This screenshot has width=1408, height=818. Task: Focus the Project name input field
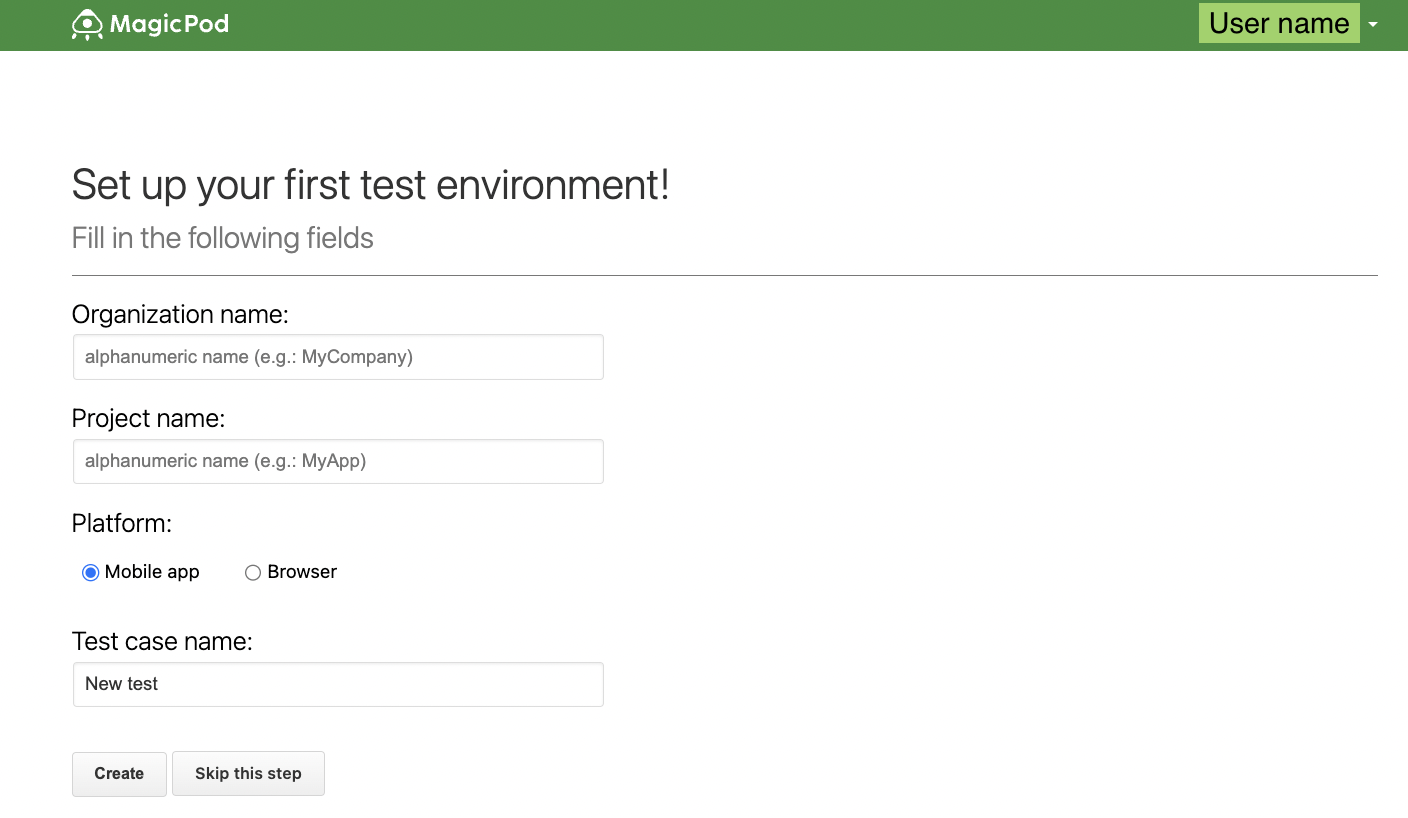click(x=338, y=461)
